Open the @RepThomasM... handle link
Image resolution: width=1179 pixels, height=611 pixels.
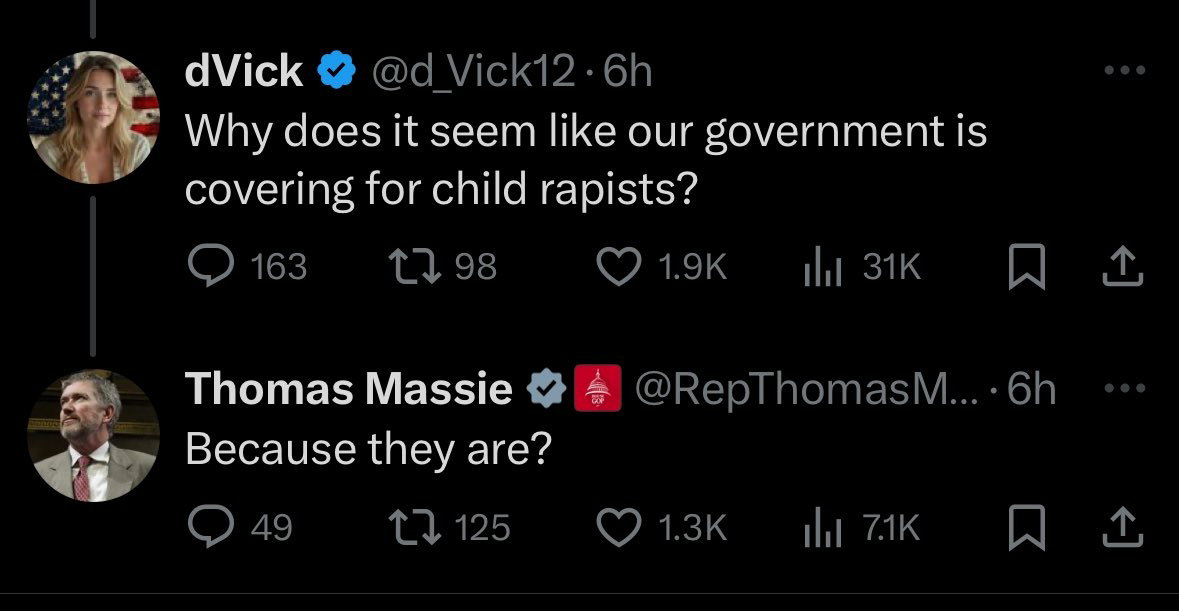click(807, 389)
